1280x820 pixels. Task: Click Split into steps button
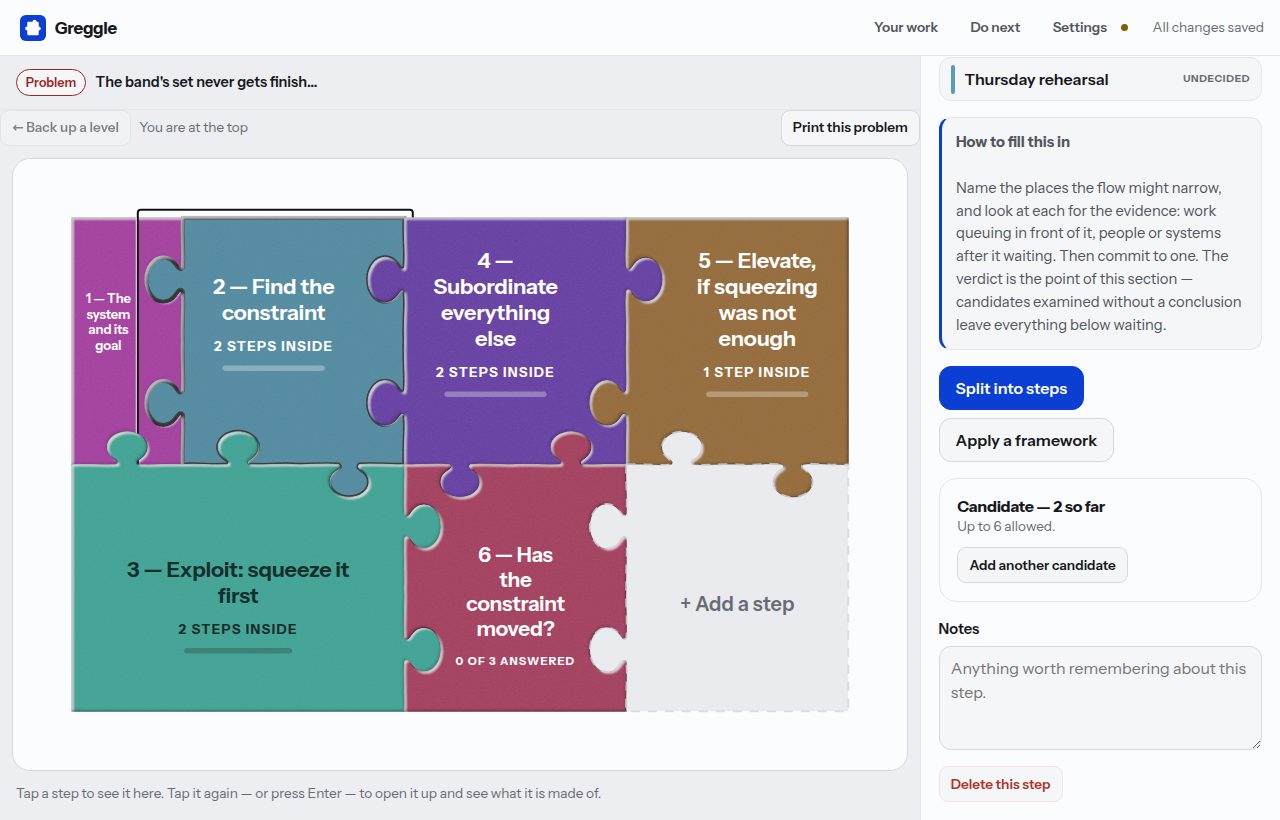[1011, 388]
